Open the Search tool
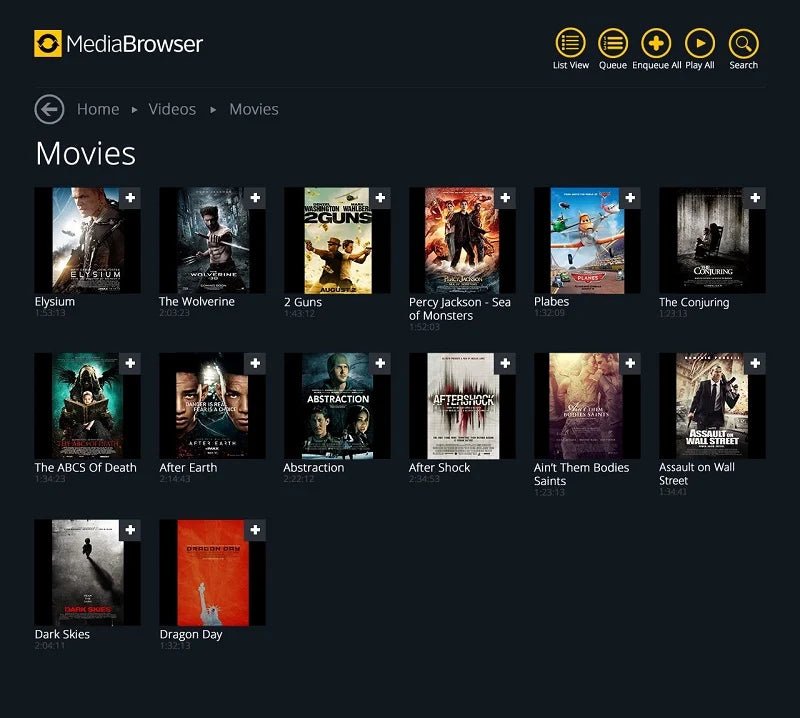 click(x=742, y=45)
